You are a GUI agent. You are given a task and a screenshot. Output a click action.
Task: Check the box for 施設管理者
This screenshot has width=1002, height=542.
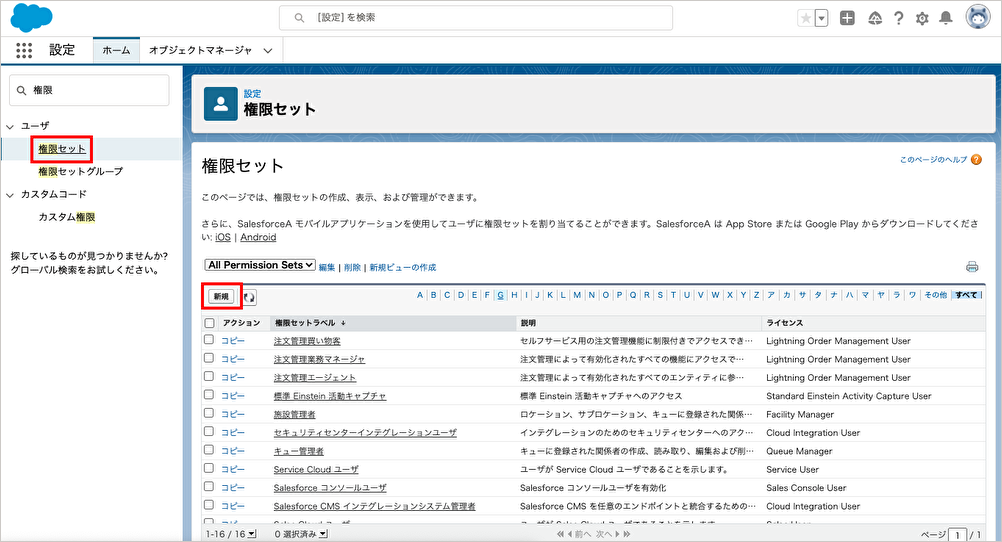209,414
